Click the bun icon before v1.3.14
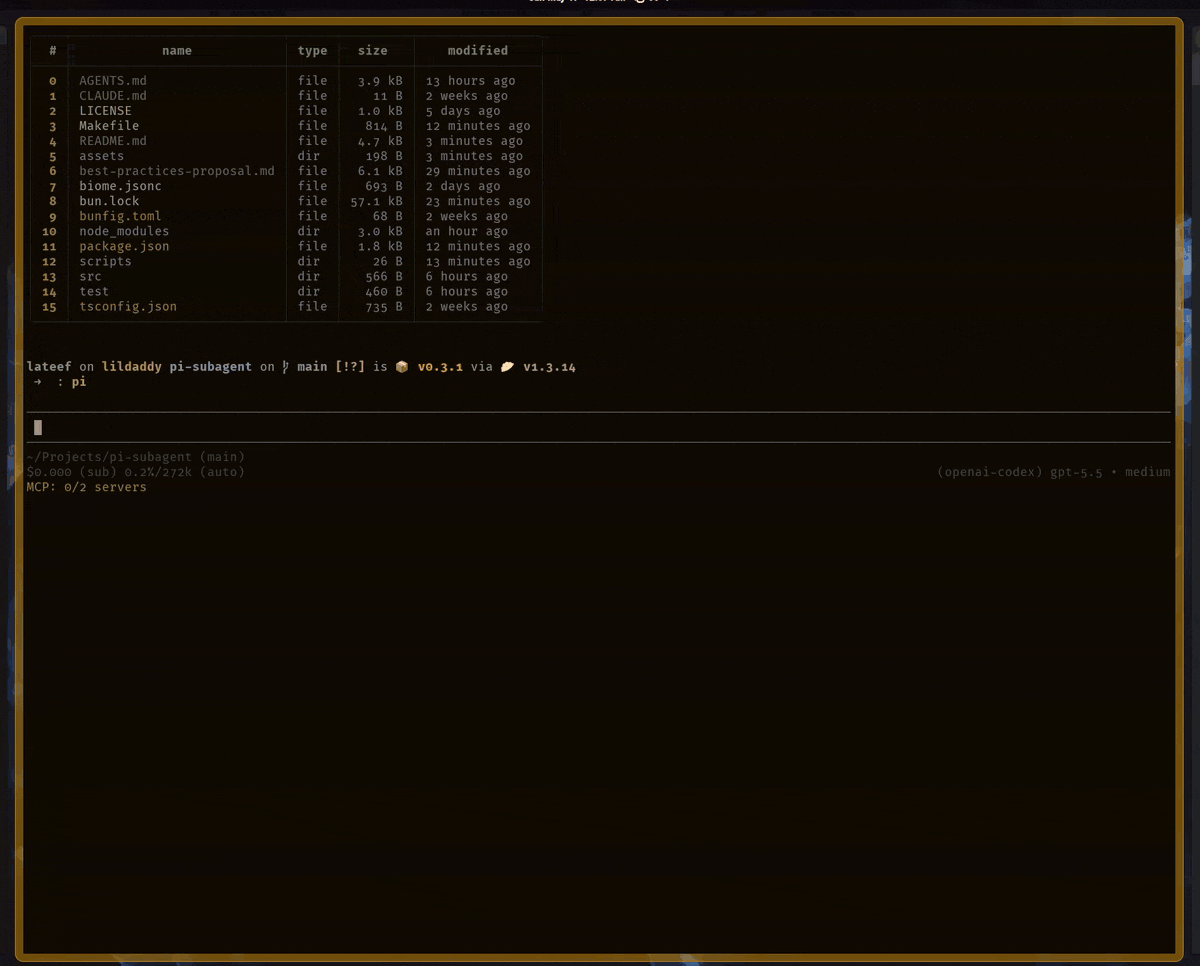The image size is (1200, 966). 507,367
